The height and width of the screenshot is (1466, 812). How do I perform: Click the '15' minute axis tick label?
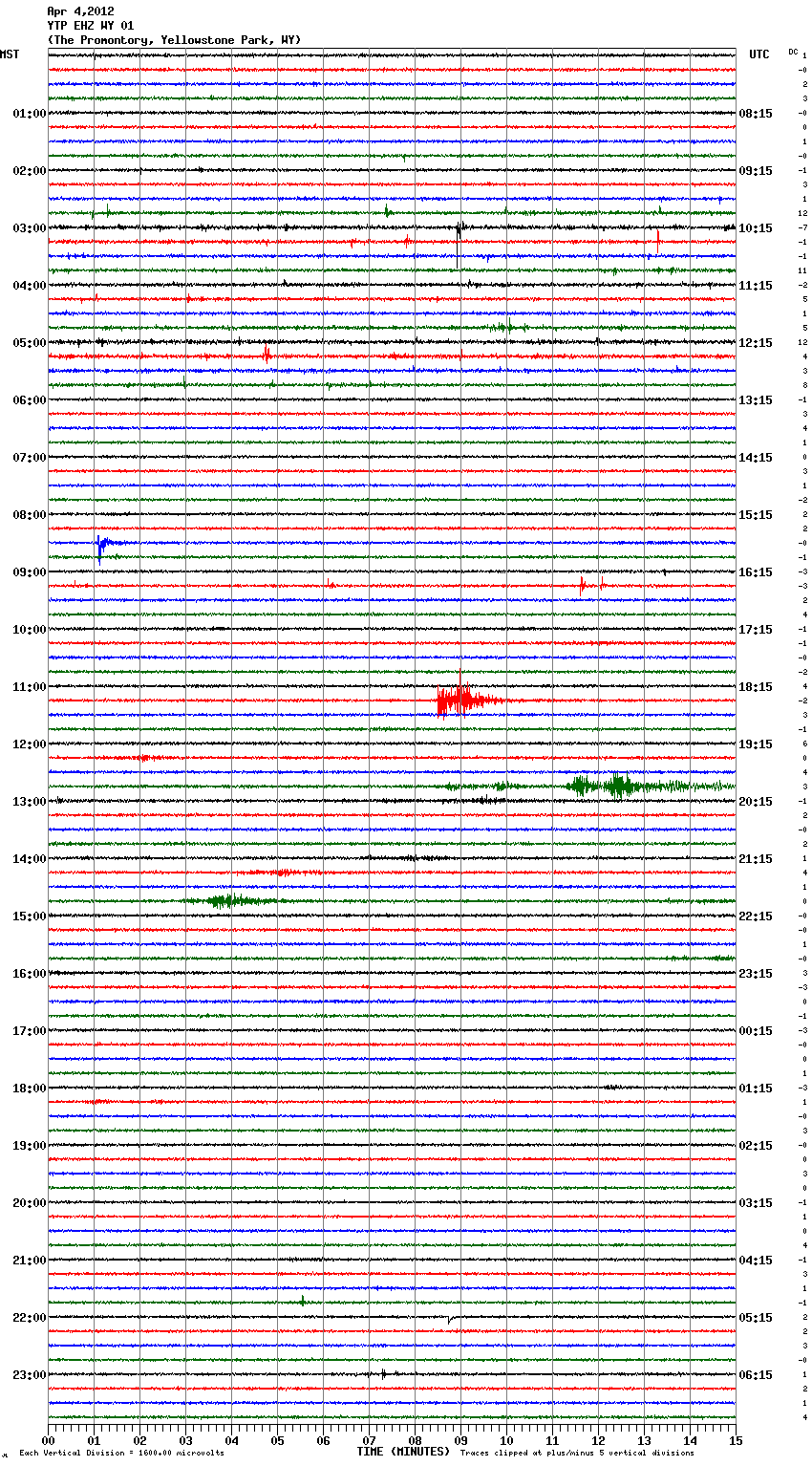click(x=736, y=1440)
